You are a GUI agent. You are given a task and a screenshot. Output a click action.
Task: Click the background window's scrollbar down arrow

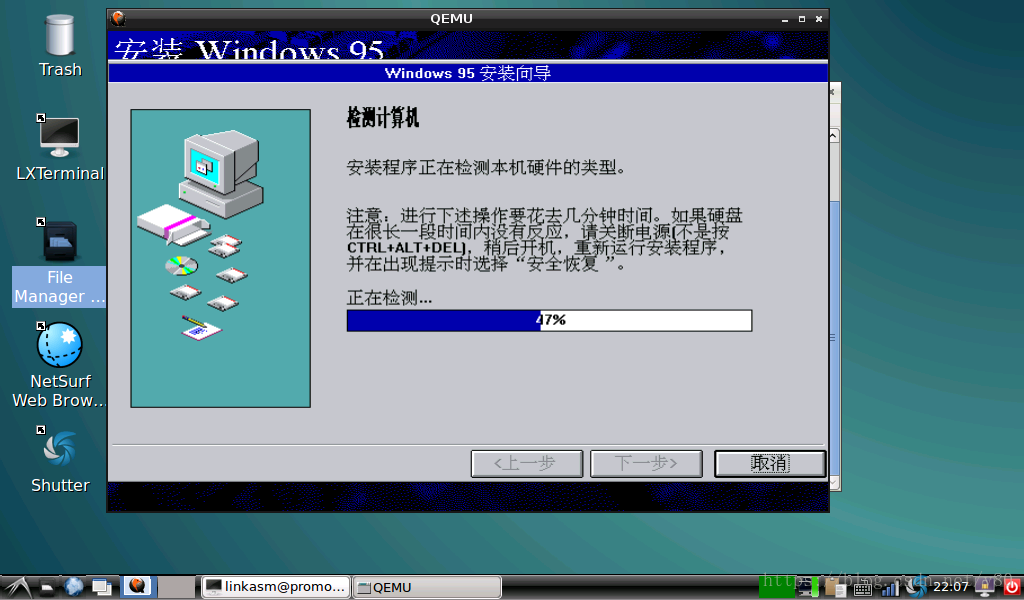[x=834, y=483]
